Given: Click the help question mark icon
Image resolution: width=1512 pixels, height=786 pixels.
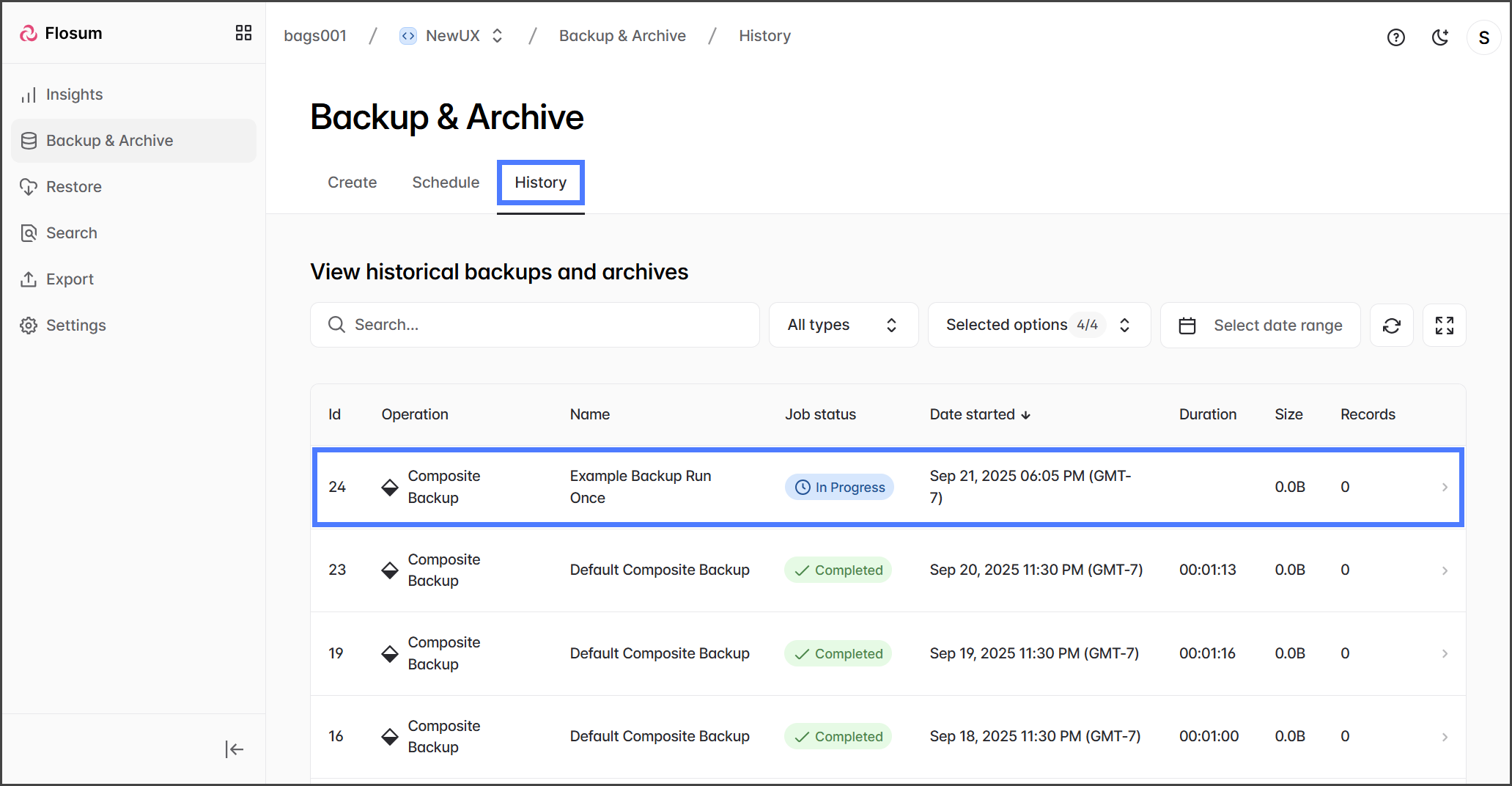Looking at the screenshot, I should click(x=1395, y=37).
